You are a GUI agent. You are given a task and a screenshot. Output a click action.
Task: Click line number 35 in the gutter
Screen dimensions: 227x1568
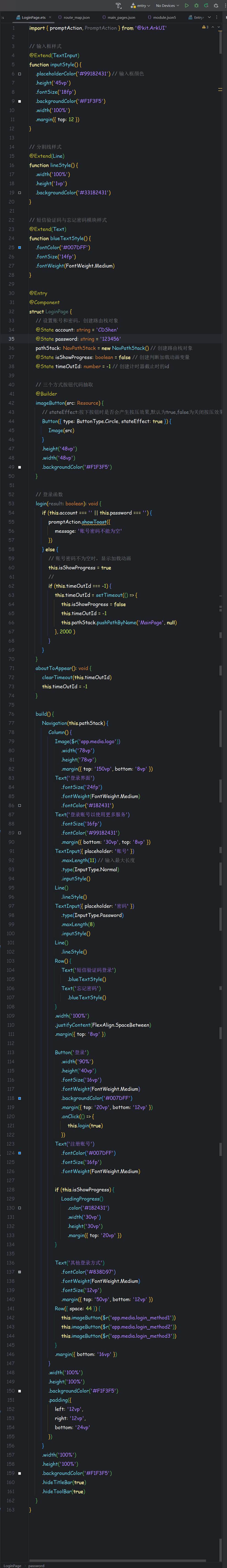(12, 339)
